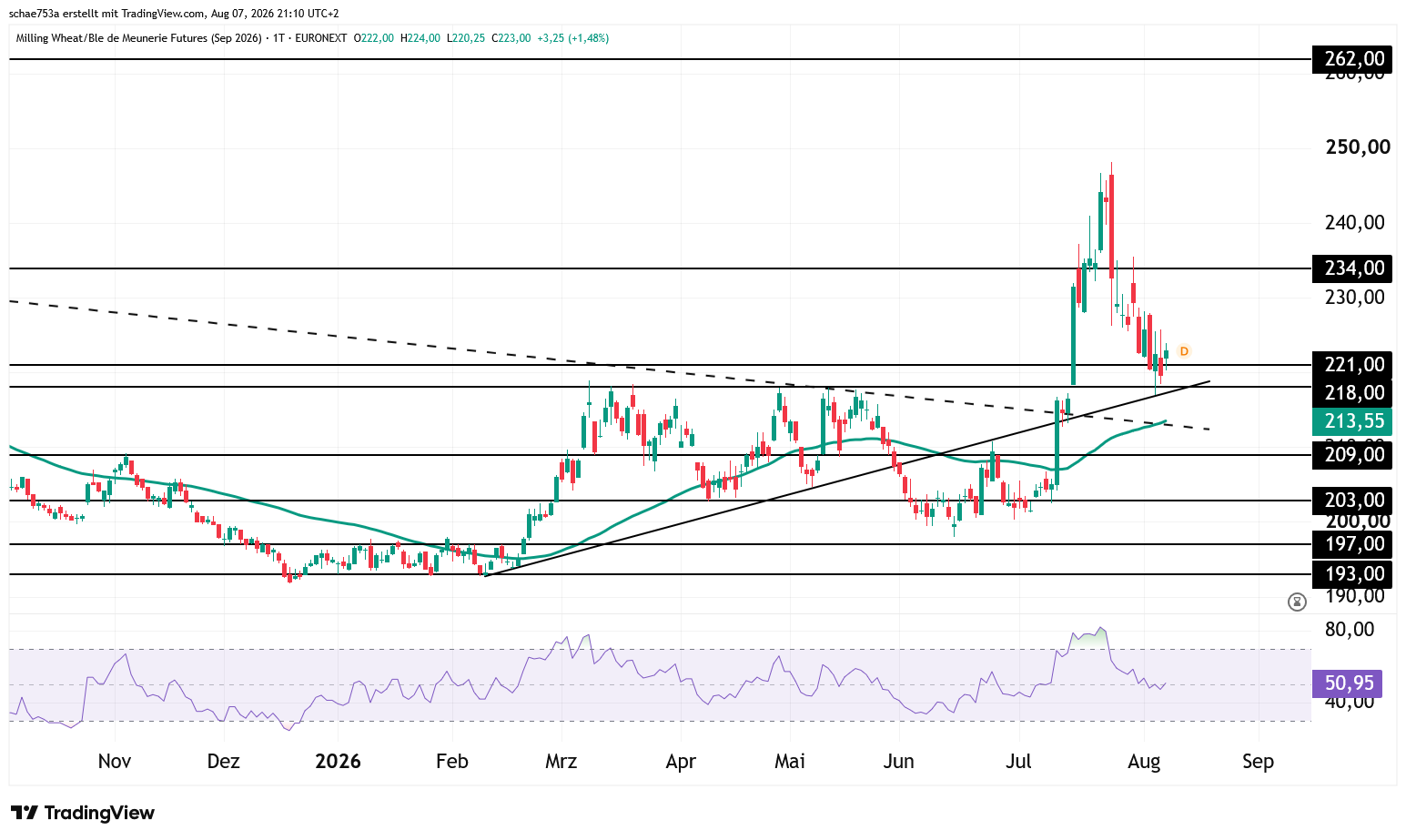
Task: Click the bold 2026 year label
Action: (x=338, y=762)
